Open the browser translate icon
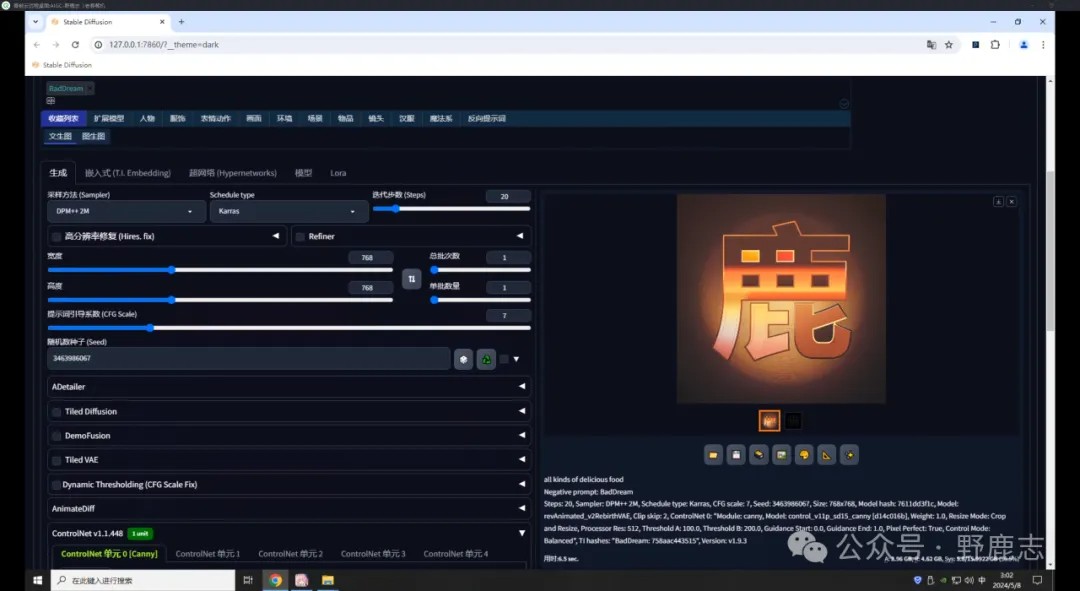 931,45
